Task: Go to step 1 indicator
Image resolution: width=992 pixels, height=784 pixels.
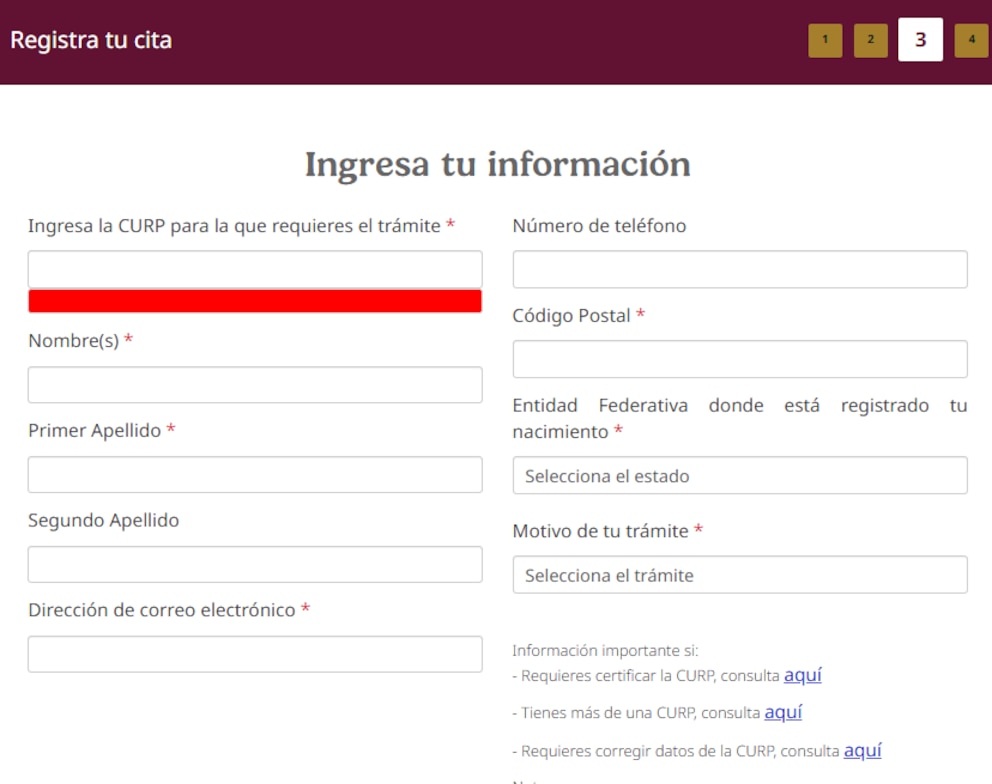Action: click(x=825, y=40)
